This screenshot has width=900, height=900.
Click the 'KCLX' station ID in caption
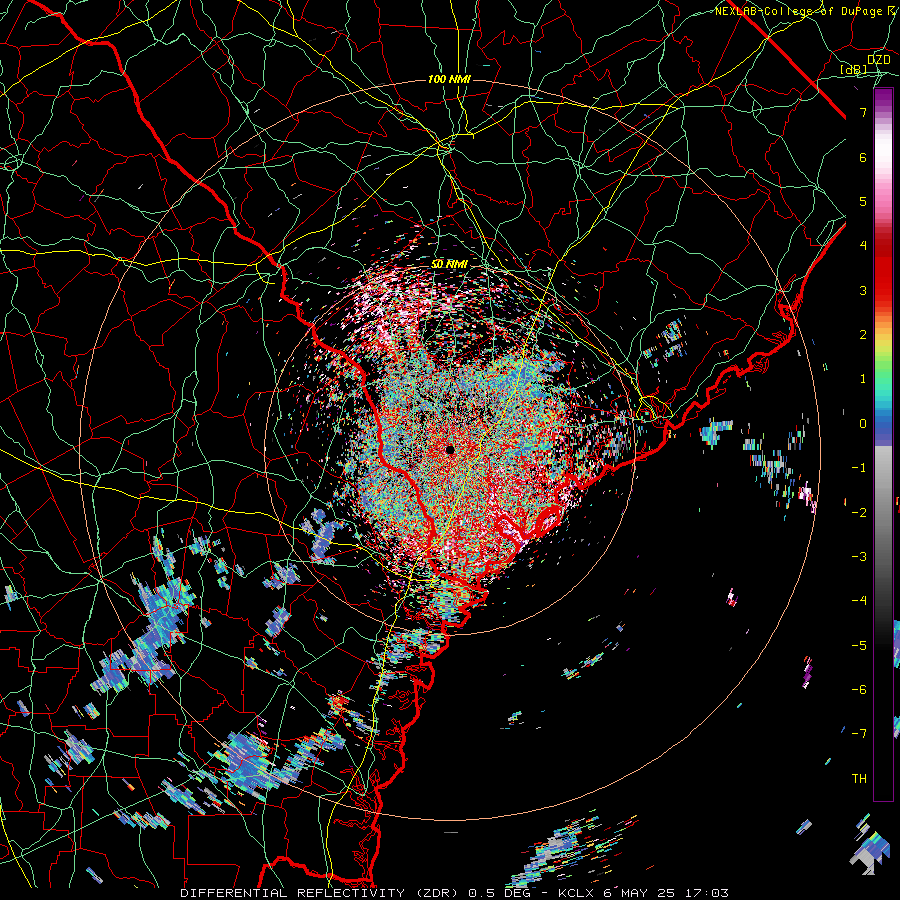[x=577, y=893]
